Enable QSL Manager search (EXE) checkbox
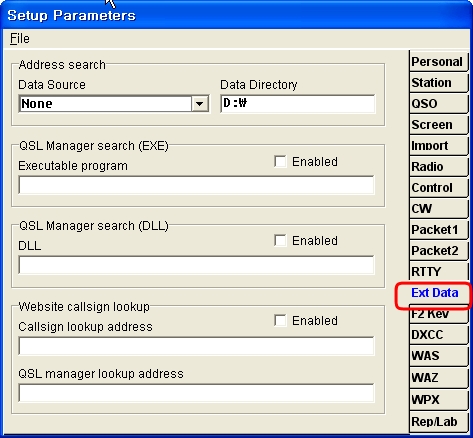473x438 pixels. [x=280, y=162]
